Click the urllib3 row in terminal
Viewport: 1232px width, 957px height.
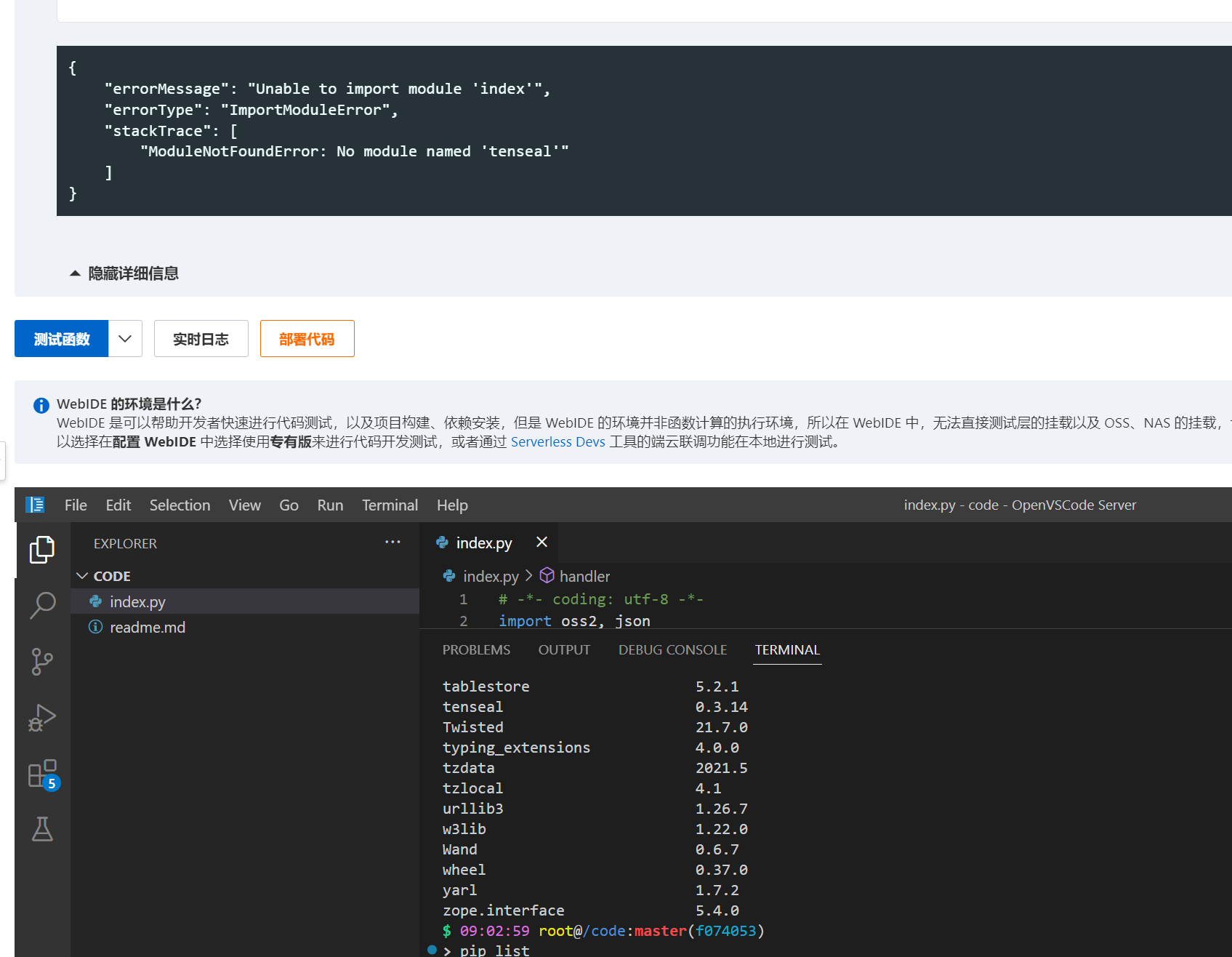(x=595, y=808)
